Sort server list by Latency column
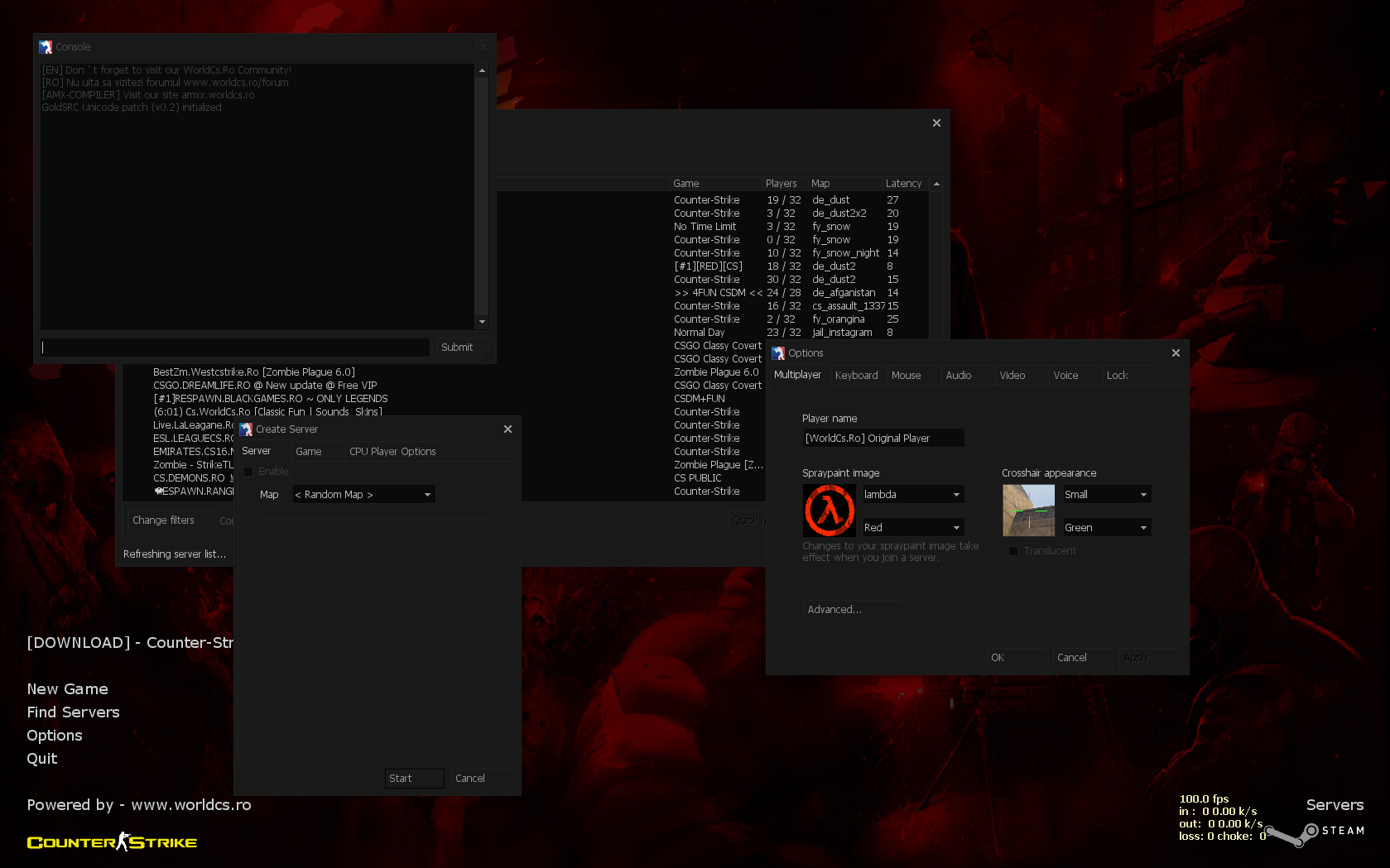Screen dimensions: 1390x868 coord(906,184)
